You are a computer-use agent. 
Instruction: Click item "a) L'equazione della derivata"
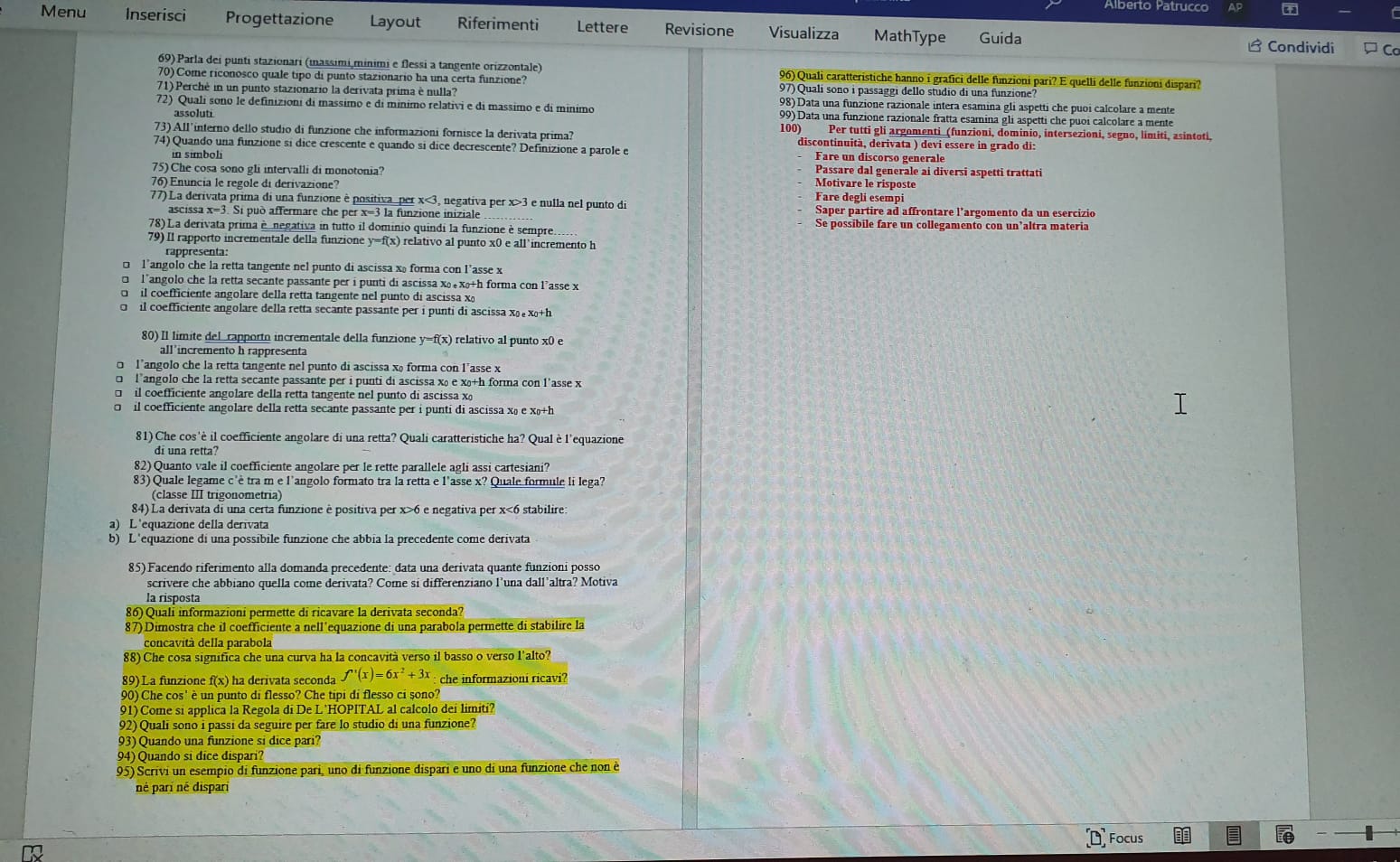189,524
